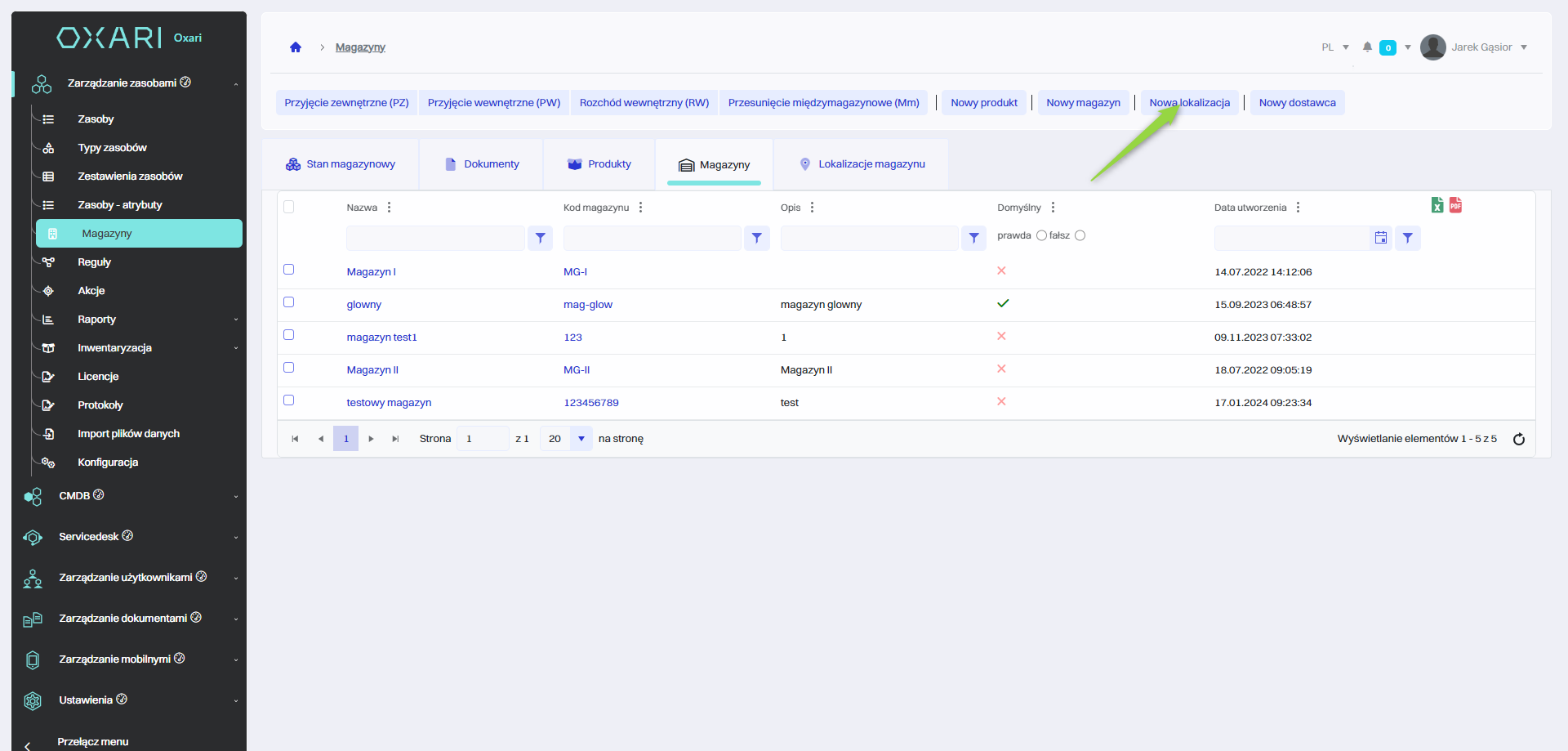The height and width of the screenshot is (751, 1568).
Task: Open the notifications bell icon
Action: pos(1367,47)
